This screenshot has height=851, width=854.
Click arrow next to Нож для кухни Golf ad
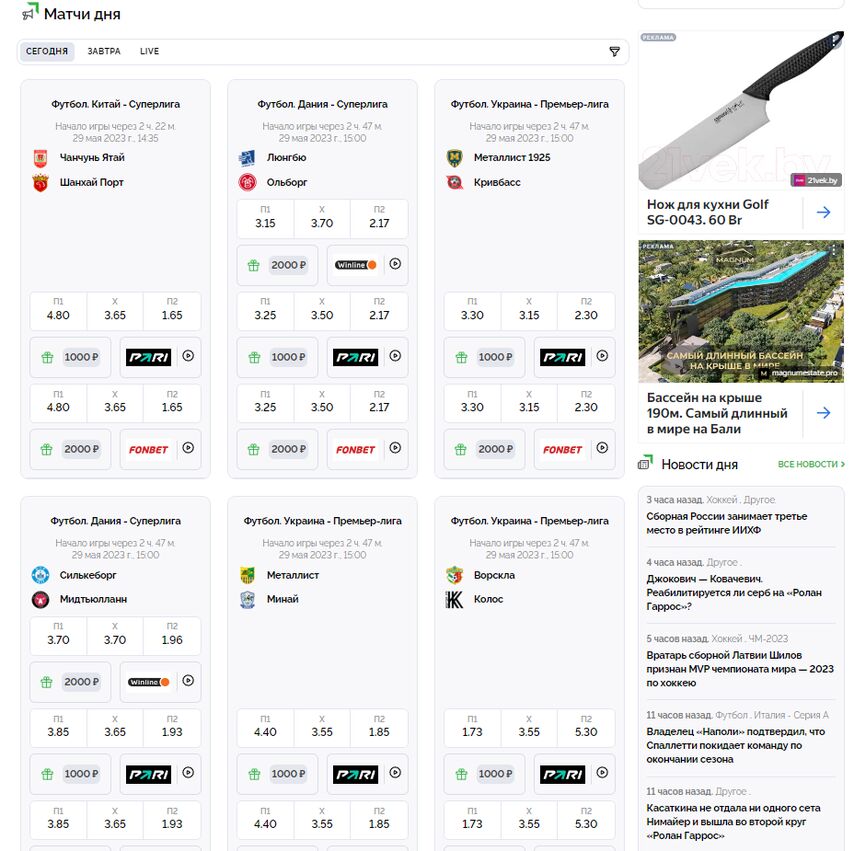824,212
